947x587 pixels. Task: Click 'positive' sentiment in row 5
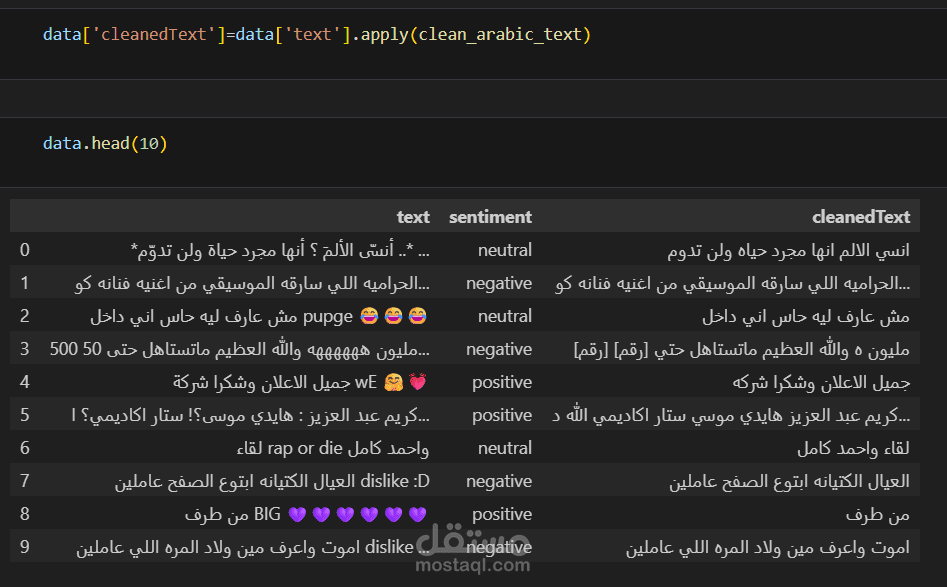pos(502,415)
